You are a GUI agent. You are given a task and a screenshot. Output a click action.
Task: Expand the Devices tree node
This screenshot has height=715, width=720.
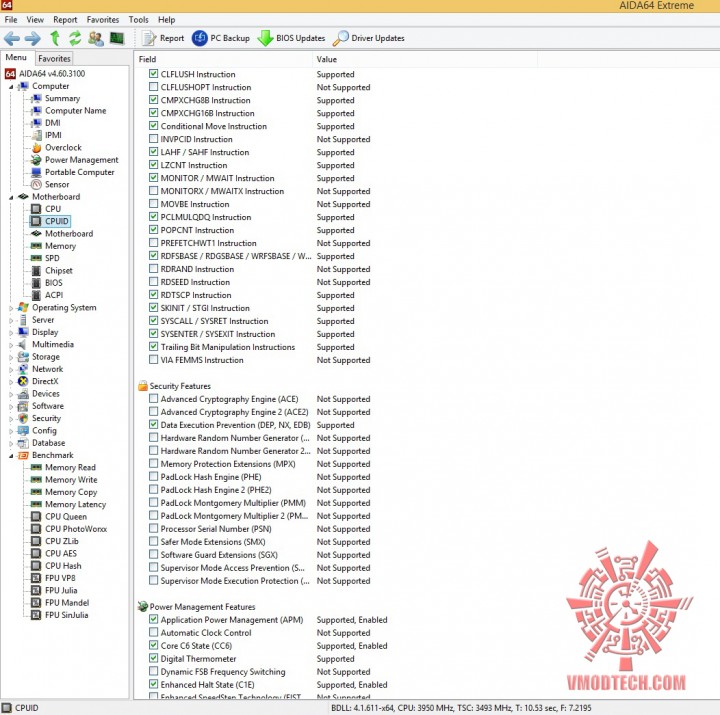pos(11,394)
